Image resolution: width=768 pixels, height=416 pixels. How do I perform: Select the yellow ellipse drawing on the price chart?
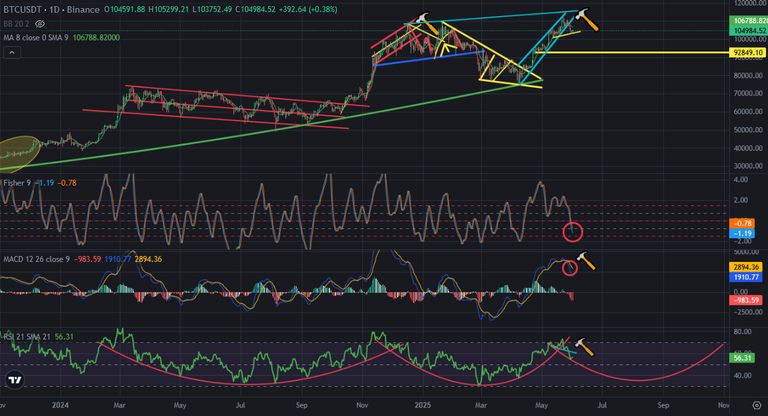tap(19, 153)
